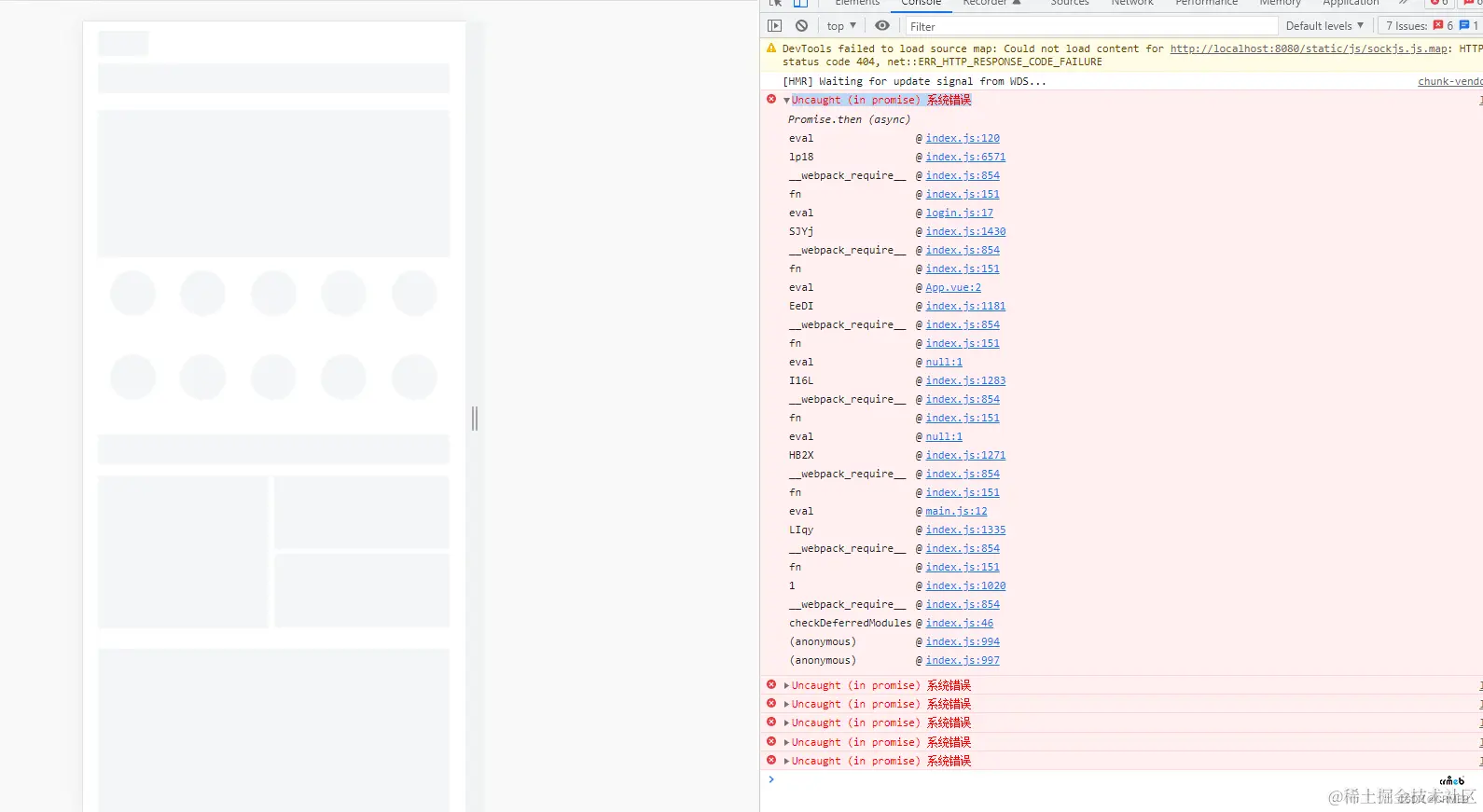The image size is (1483, 812).
Task: Select the 'LIqy' stack frame name
Action: click(x=801, y=530)
